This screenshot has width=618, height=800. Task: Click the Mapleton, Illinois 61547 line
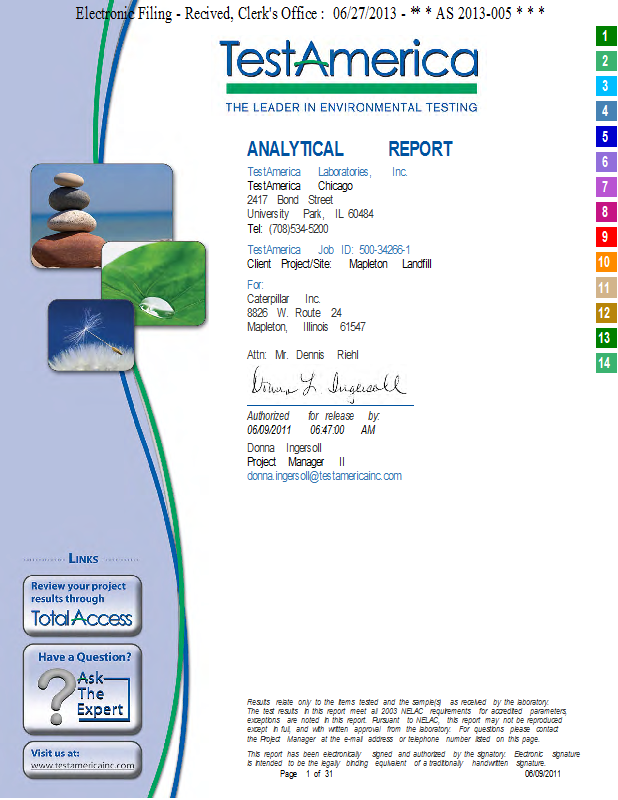(306, 327)
